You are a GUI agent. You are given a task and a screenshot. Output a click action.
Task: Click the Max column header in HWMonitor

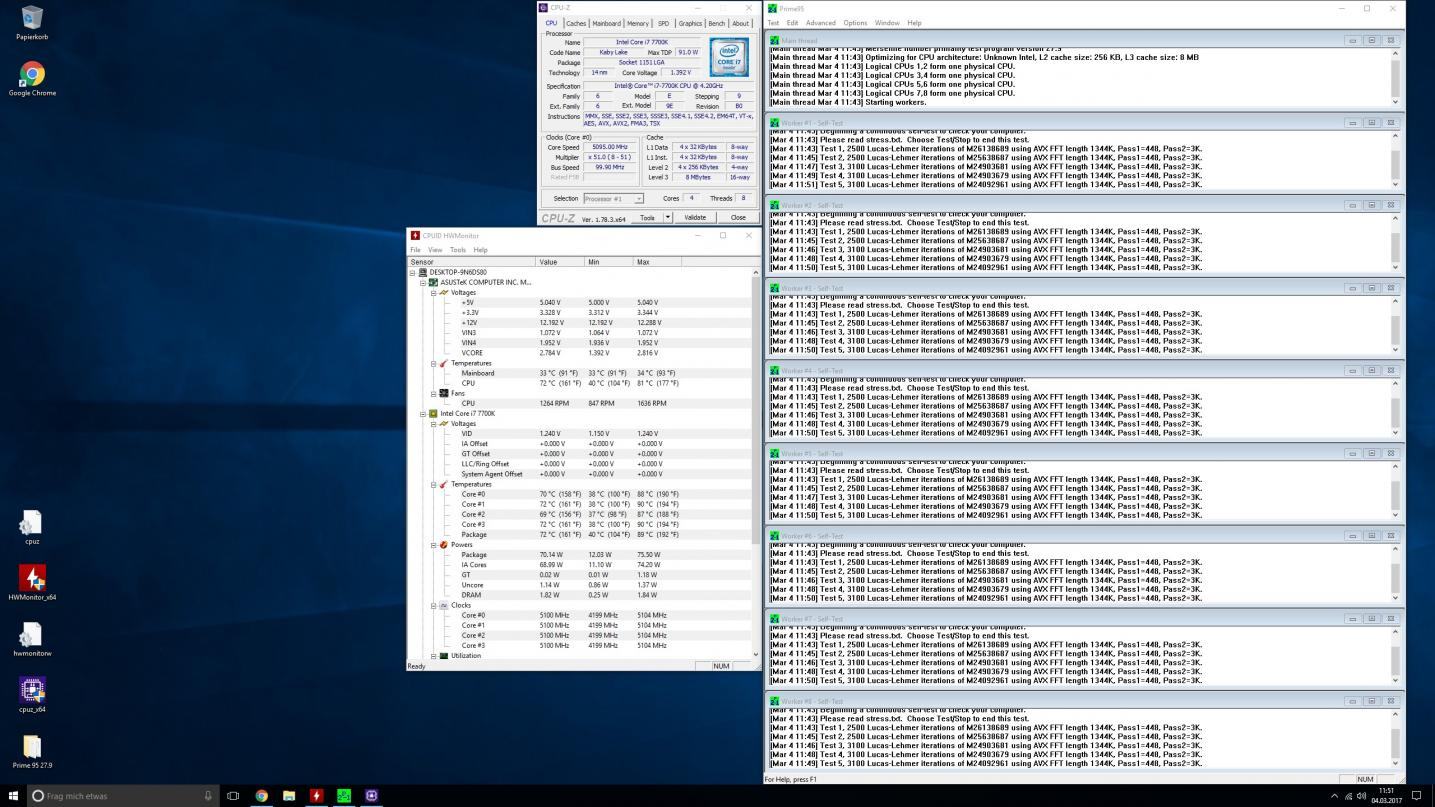[x=657, y=262]
